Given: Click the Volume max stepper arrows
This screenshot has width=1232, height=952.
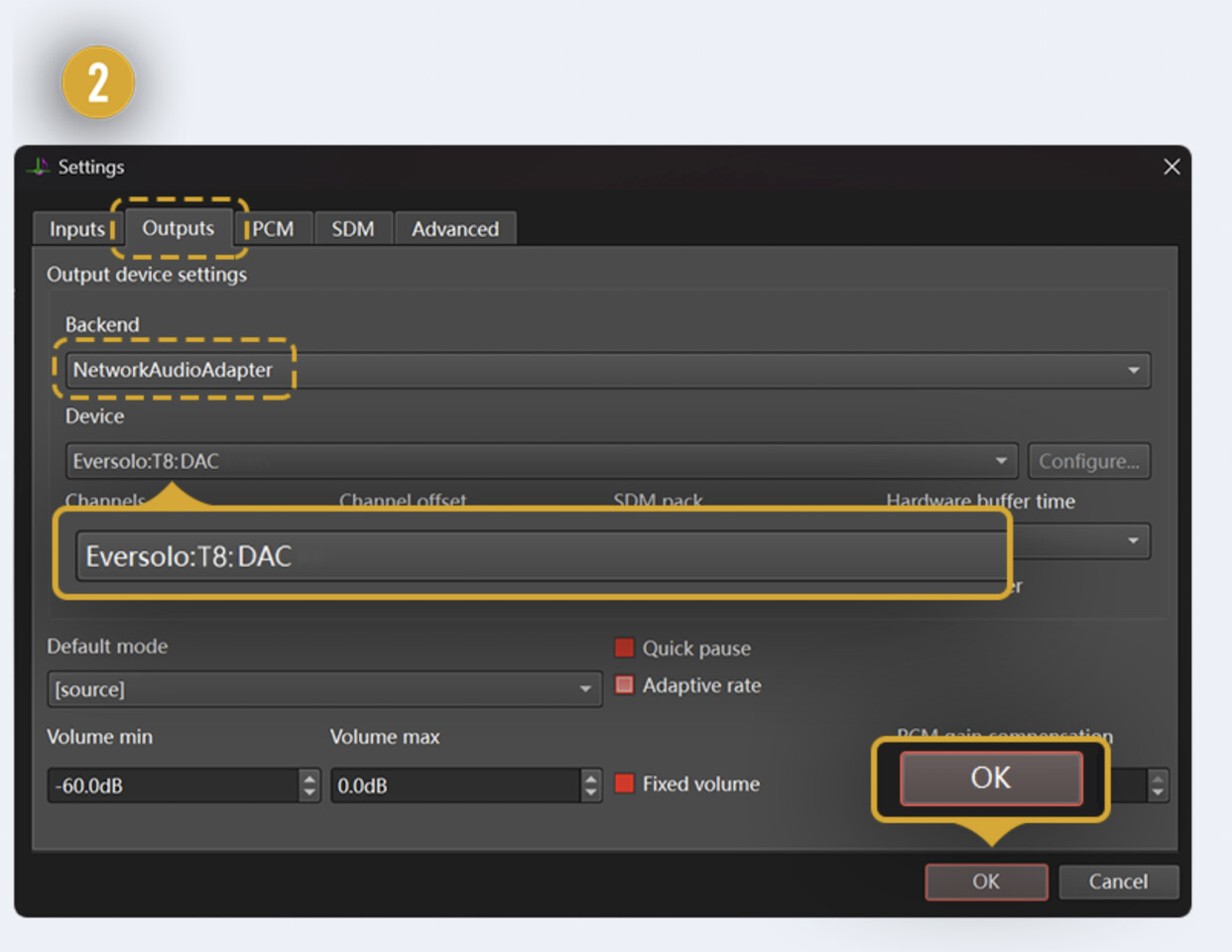Looking at the screenshot, I should pyautogui.click(x=591, y=785).
